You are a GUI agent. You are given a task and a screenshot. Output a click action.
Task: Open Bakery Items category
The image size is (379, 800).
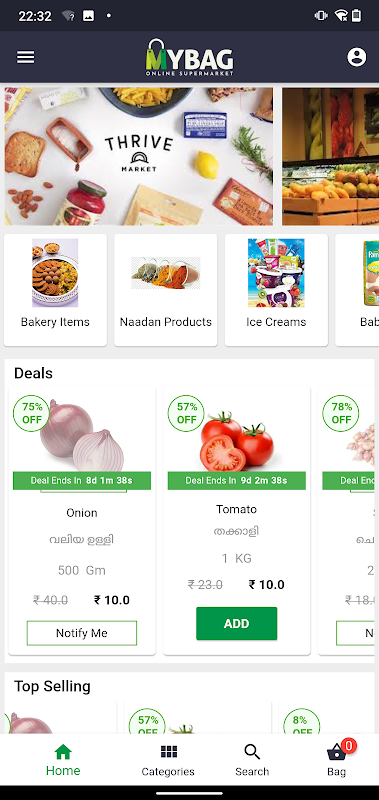55,290
